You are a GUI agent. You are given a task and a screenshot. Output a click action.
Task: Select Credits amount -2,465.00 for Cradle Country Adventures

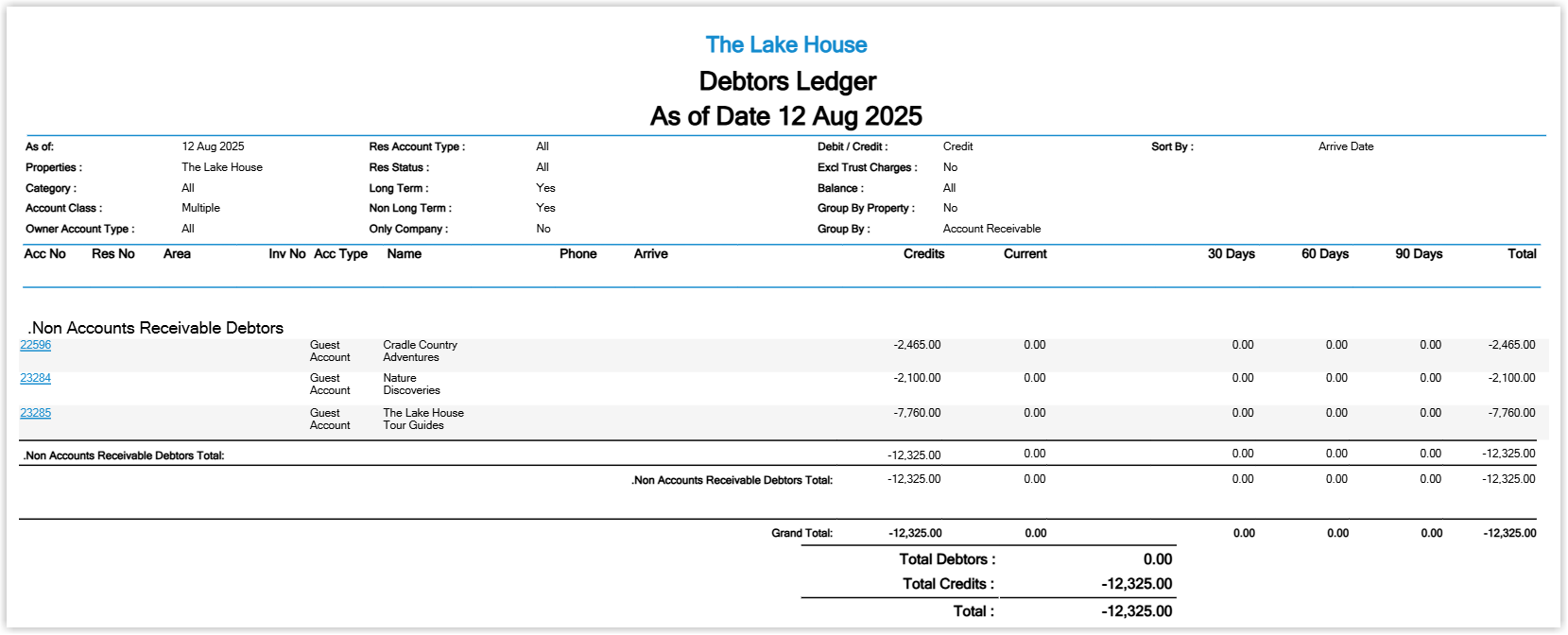pyautogui.click(x=917, y=345)
